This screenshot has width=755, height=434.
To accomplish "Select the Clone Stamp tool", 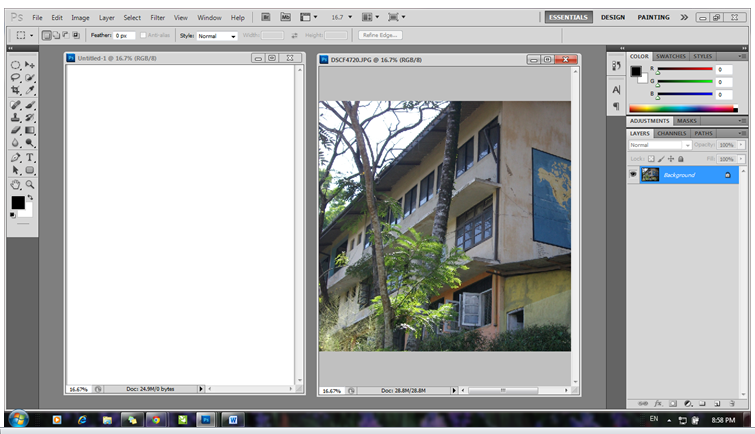I will coord(15,118).
